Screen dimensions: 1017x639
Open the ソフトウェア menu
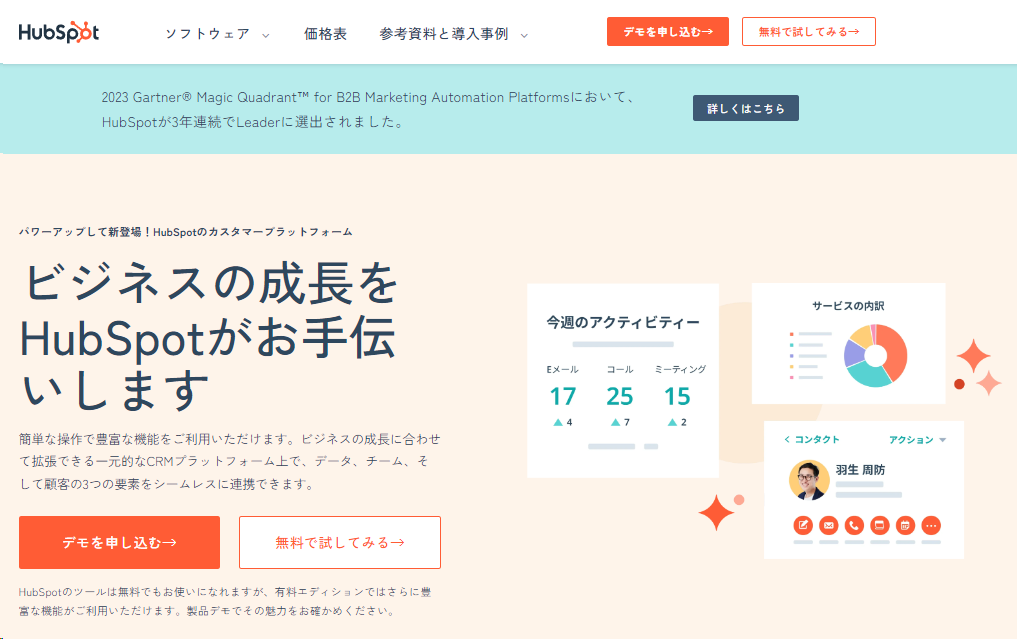click(x=208, y=34)
